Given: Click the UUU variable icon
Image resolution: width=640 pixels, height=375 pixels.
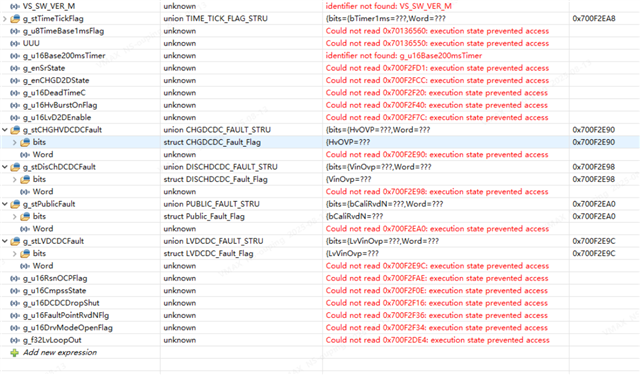Looking at the screenshot, I should click(15, 43).
